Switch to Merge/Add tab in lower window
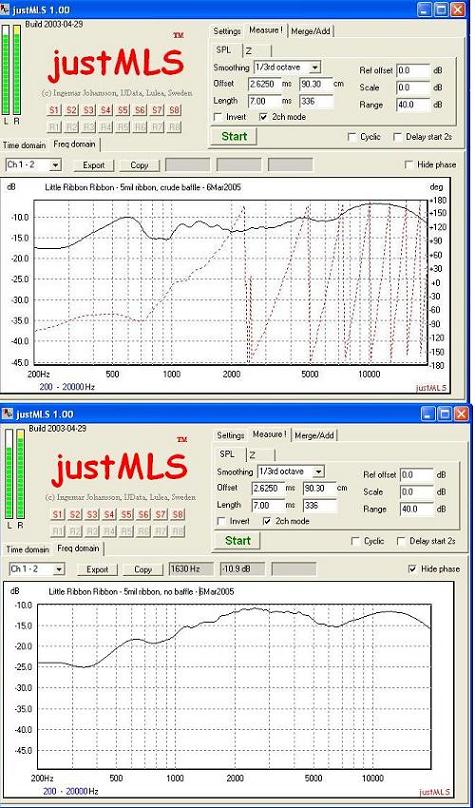 [x=314, y=435]
